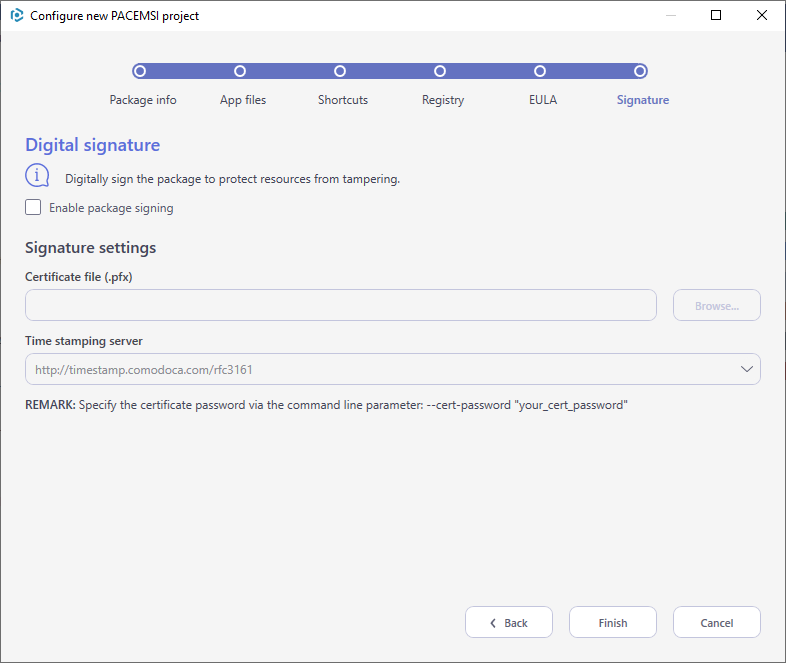Focus the Certificate file (.pfx) input field
Screen dimensions: 786x663
(341, 305)
